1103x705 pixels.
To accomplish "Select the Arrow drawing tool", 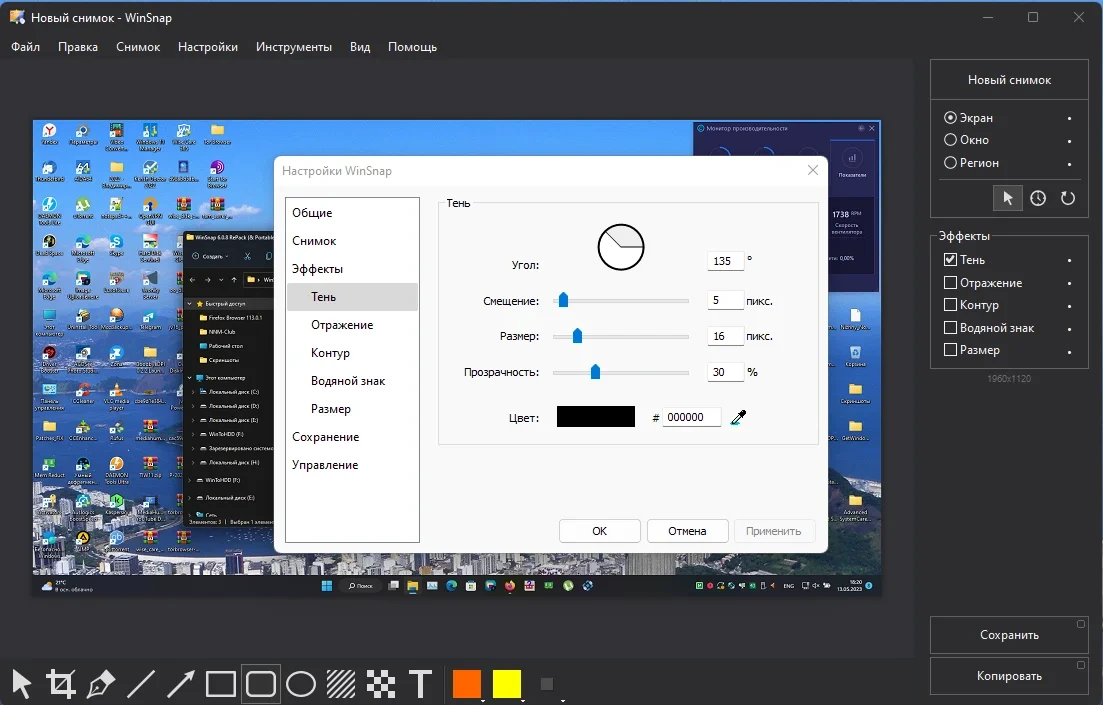I will click(x=181, y=684).
